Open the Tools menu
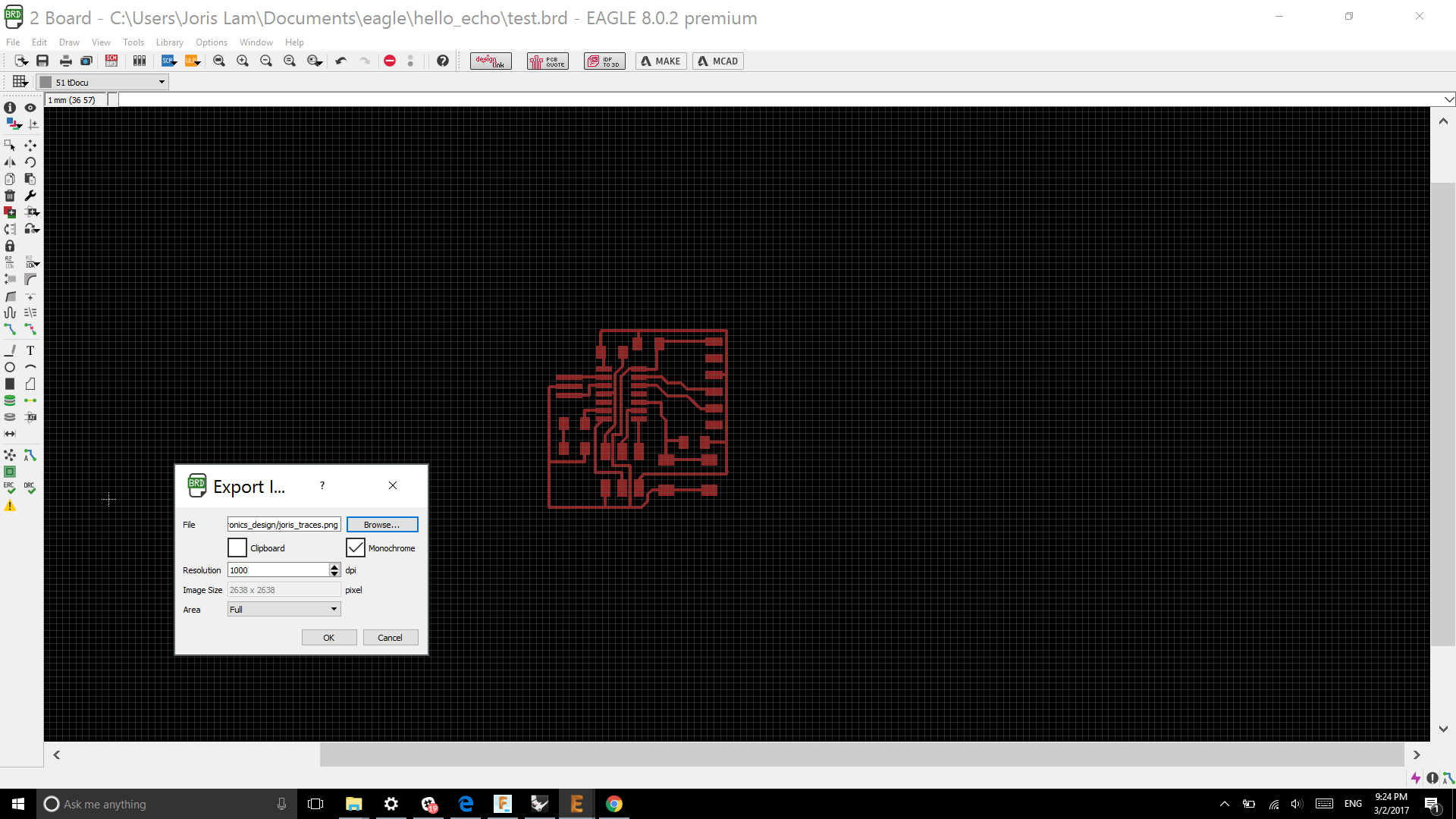1456x819 pixels. coord(133,42)
